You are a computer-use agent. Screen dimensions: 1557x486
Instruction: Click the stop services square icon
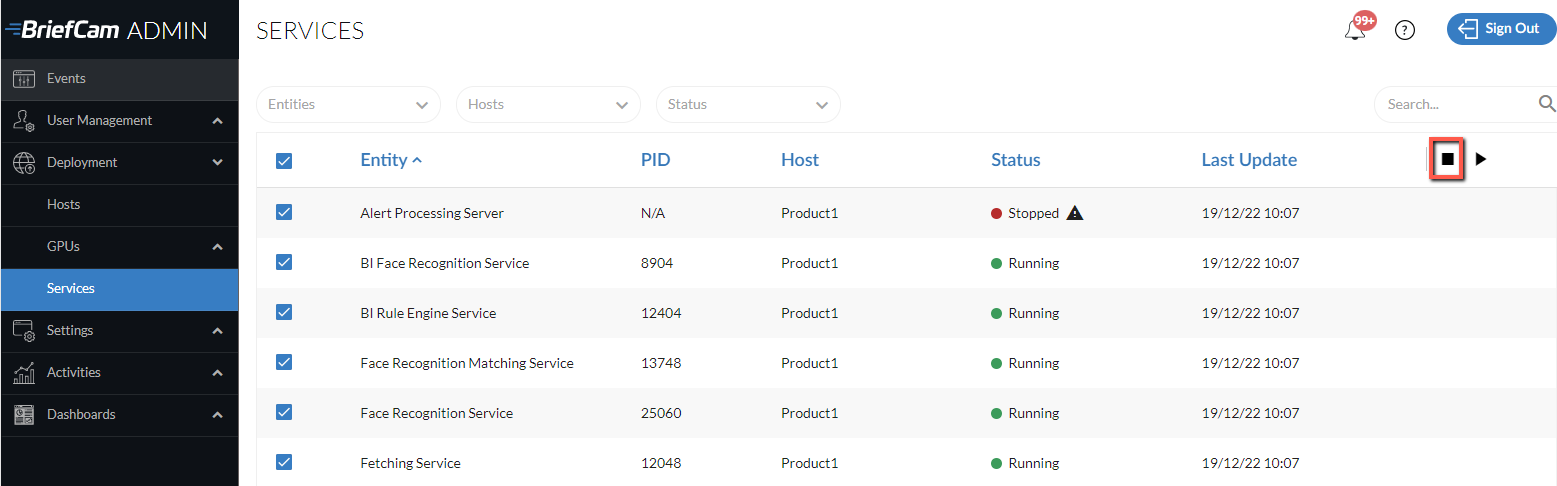1447,159
